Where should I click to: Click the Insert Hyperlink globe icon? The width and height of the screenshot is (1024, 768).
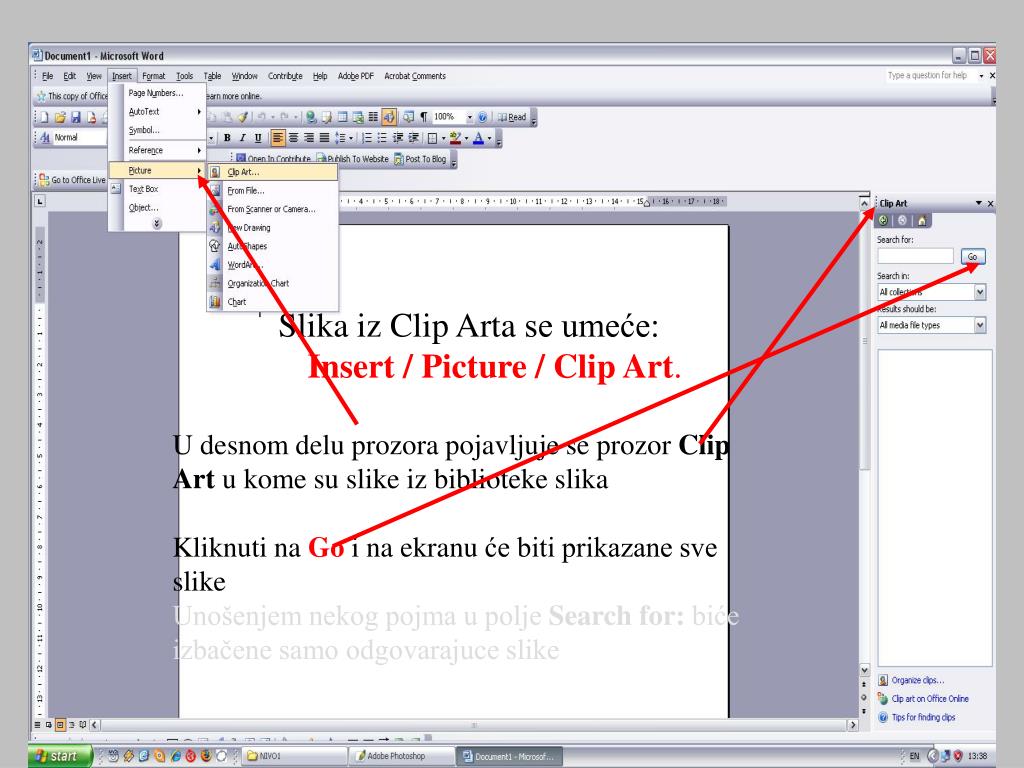(x=311, y=118)
